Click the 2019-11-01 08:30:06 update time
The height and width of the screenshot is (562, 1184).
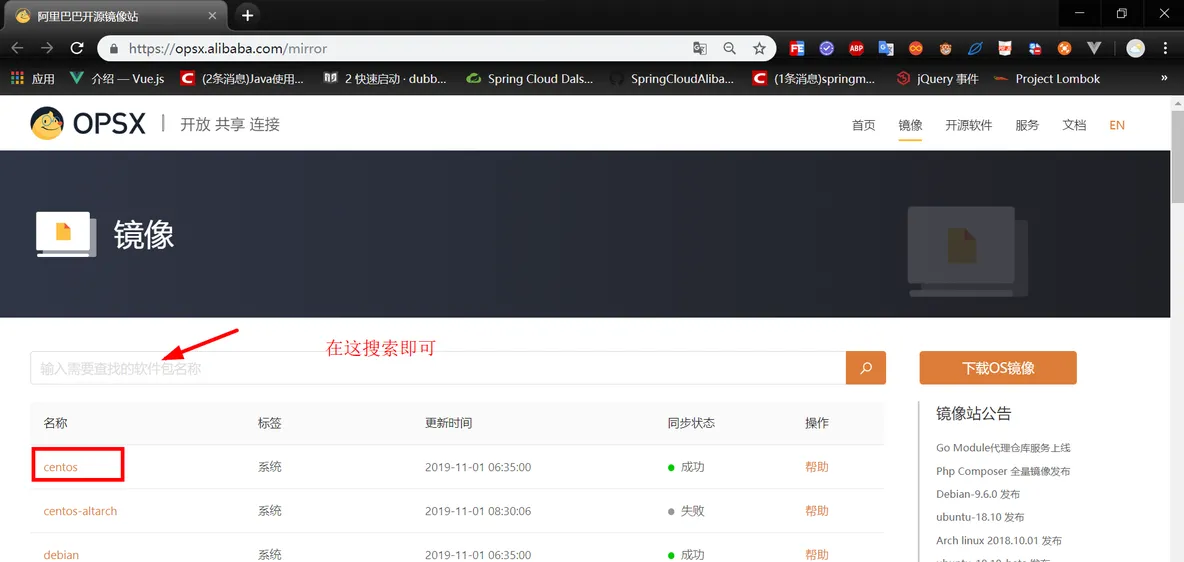pyautogui.click(x=478, y=511)
